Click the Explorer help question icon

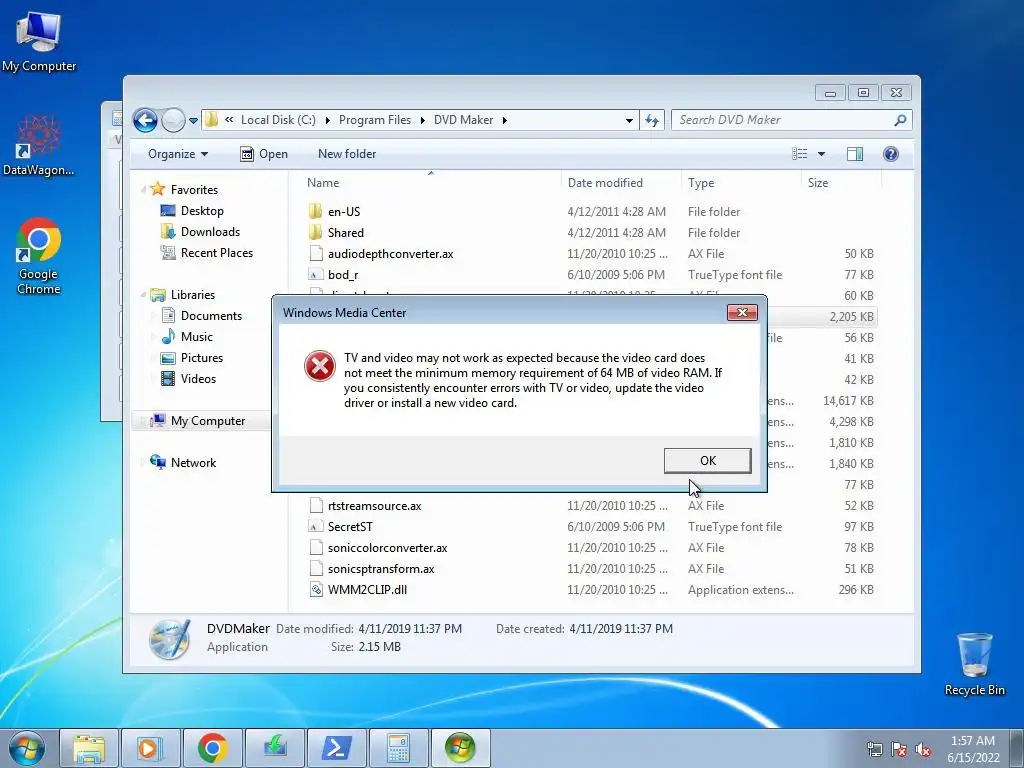click(890, 154)
